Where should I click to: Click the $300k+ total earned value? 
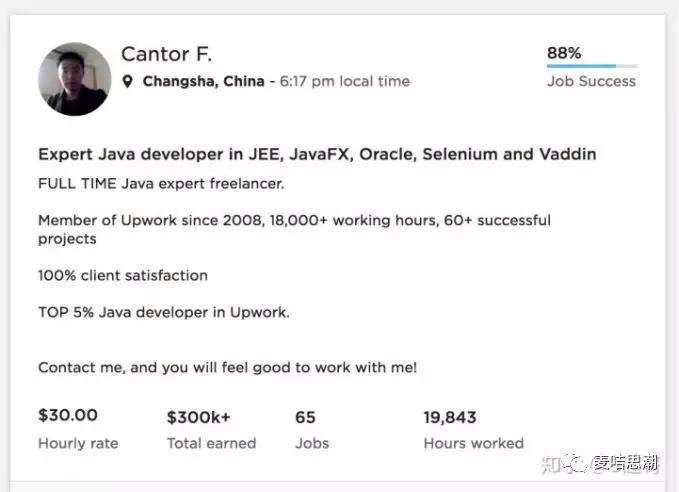pyautogui.click(x=197, y=417)
